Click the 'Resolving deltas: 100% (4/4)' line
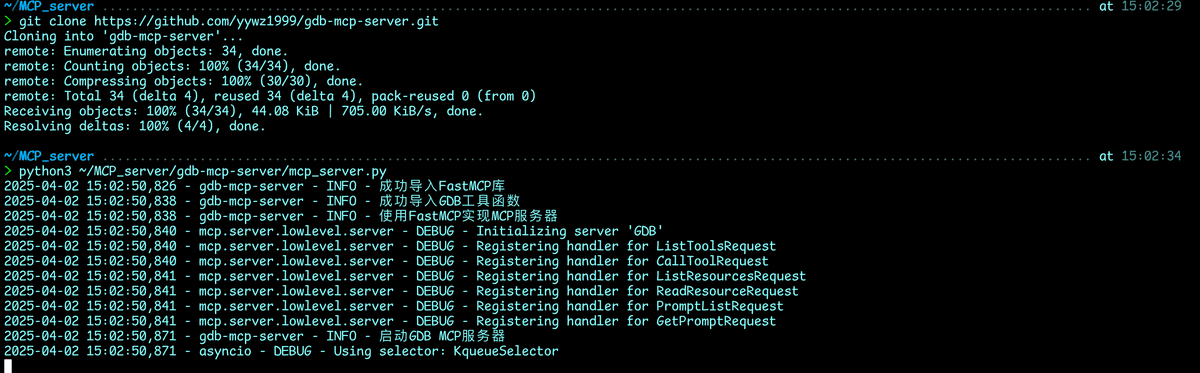This screenshot has height=373, width=1200. (135, 126)
